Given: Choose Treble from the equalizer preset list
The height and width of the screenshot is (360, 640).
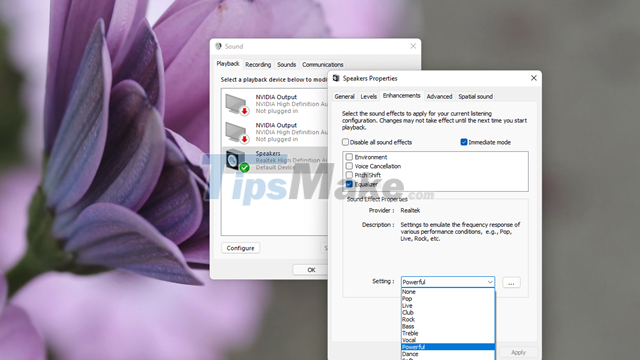Looking at the screenshot, I should (448, 333).
